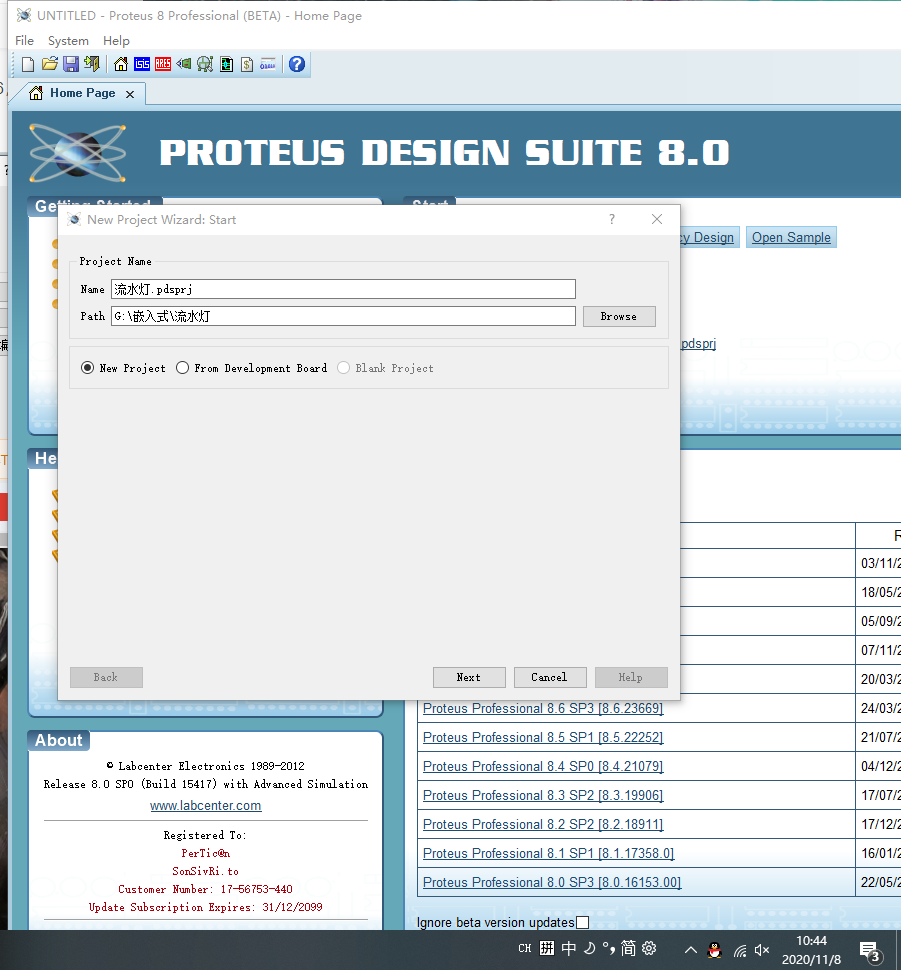Open the notification center with 3 alerts

coord(869,951)
